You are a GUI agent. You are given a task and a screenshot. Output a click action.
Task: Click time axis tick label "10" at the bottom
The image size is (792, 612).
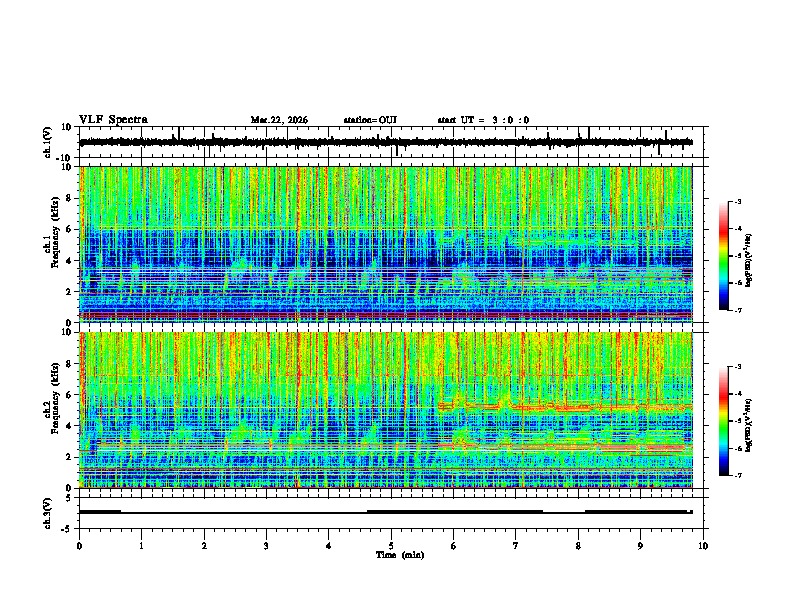[703, 546]
